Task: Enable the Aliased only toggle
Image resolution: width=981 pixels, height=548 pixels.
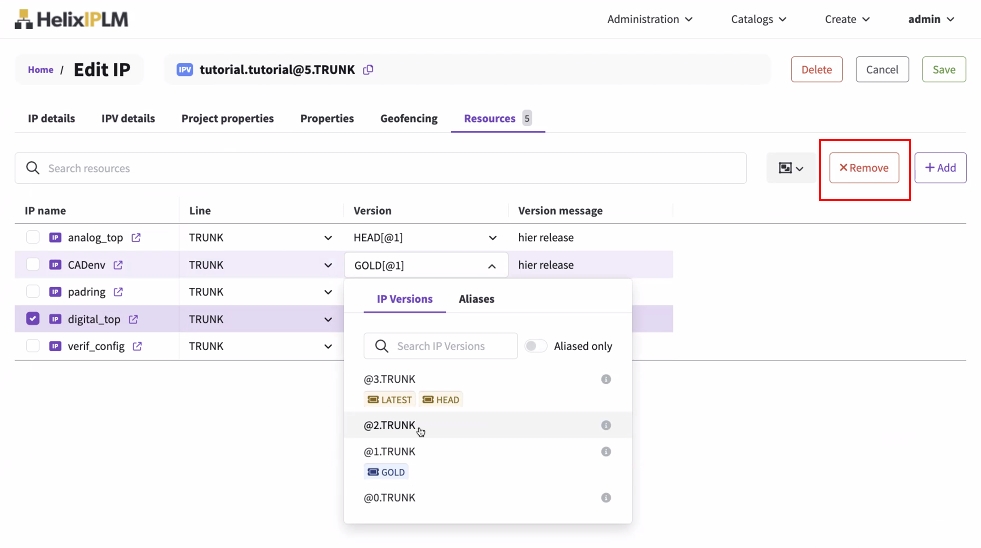Action: pyautogui.click(x=536, y=346)
